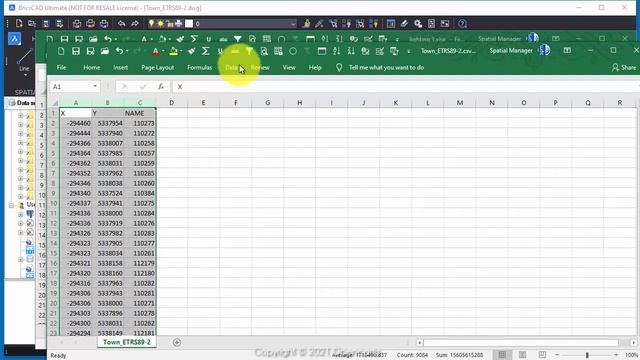Viewport: 640px width, 360px height.
Task: Switch to the View ribbon tab
Action: point(289,67)
